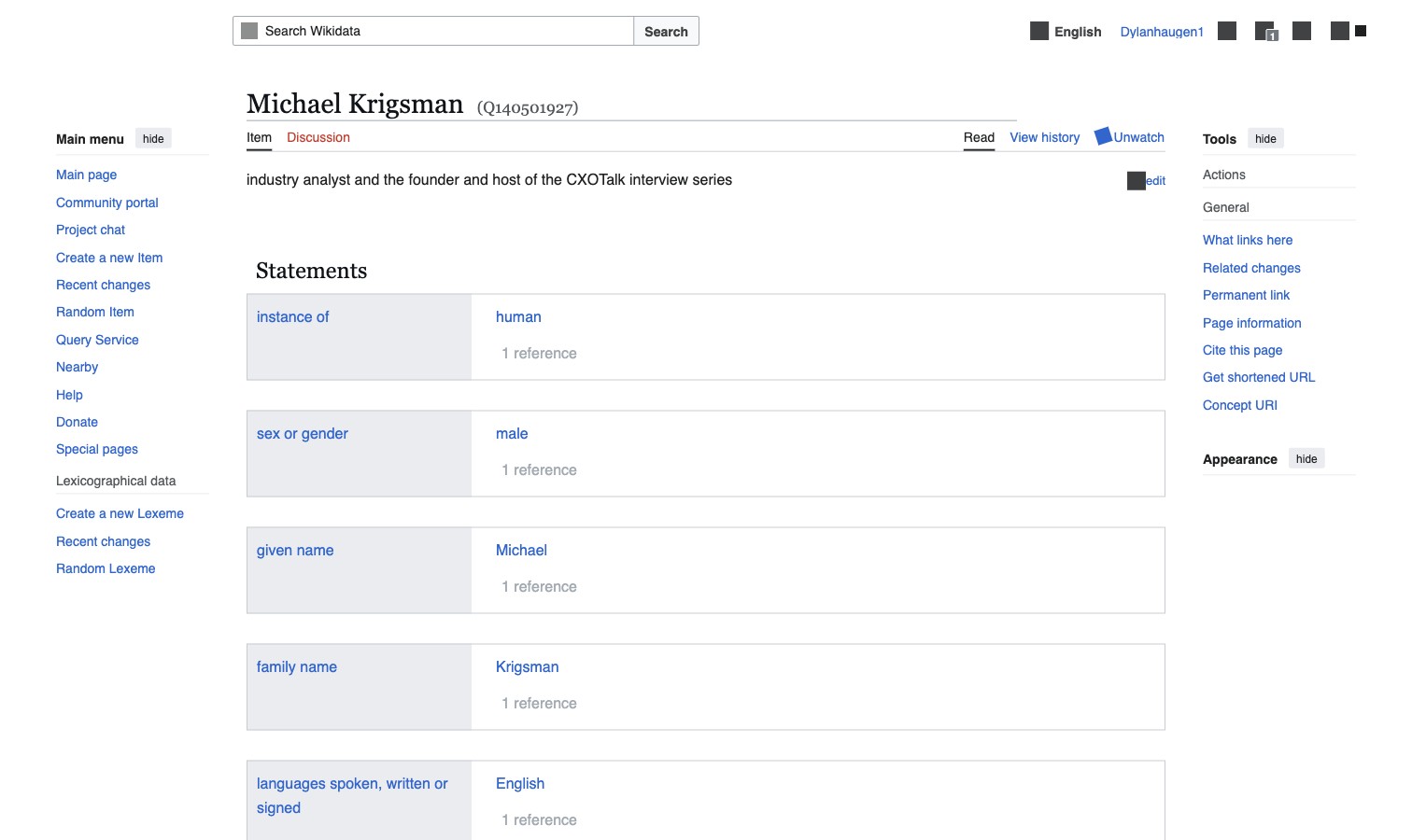Image resolution: width=1412 pixels, height=840 pixels.
Task: Open languages spoken, written or signed property
Action: pos(352,796)
